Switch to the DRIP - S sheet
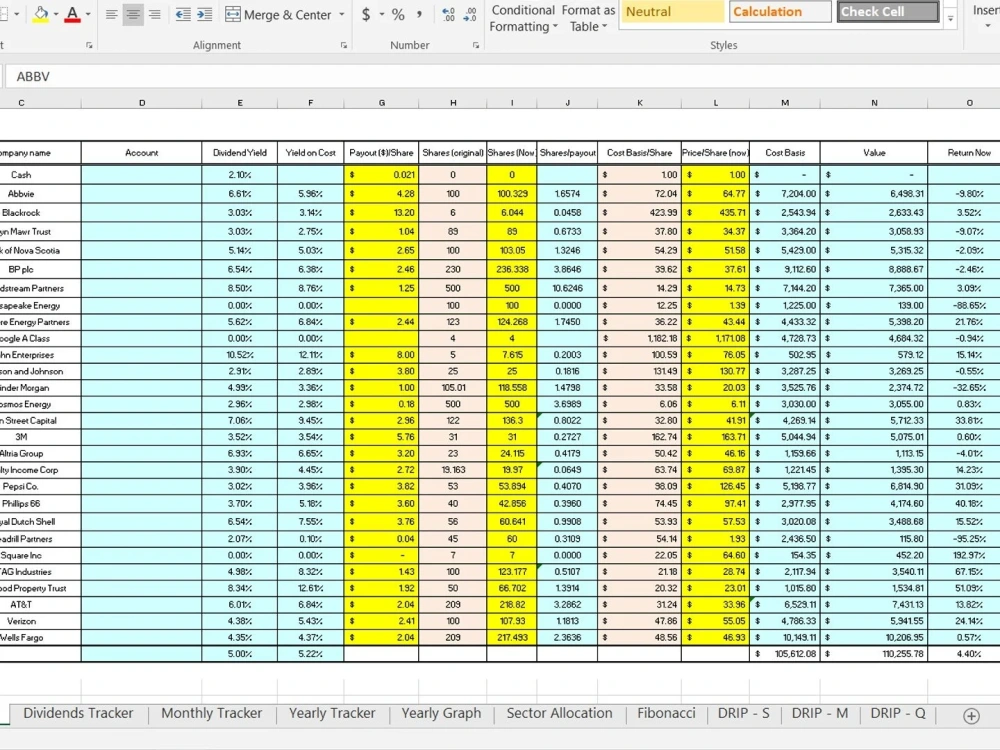1000x750 pixels. point(743,714)
